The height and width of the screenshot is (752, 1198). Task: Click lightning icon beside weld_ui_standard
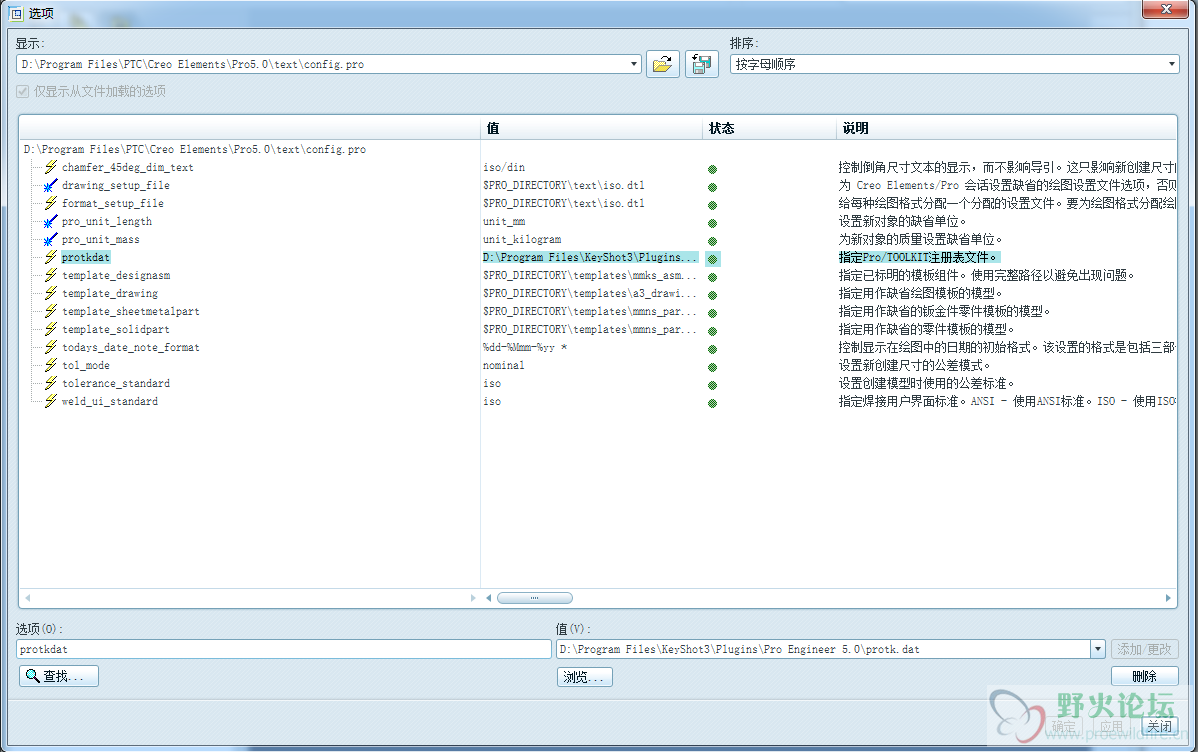pyautogui.click(x=51, y=400)
